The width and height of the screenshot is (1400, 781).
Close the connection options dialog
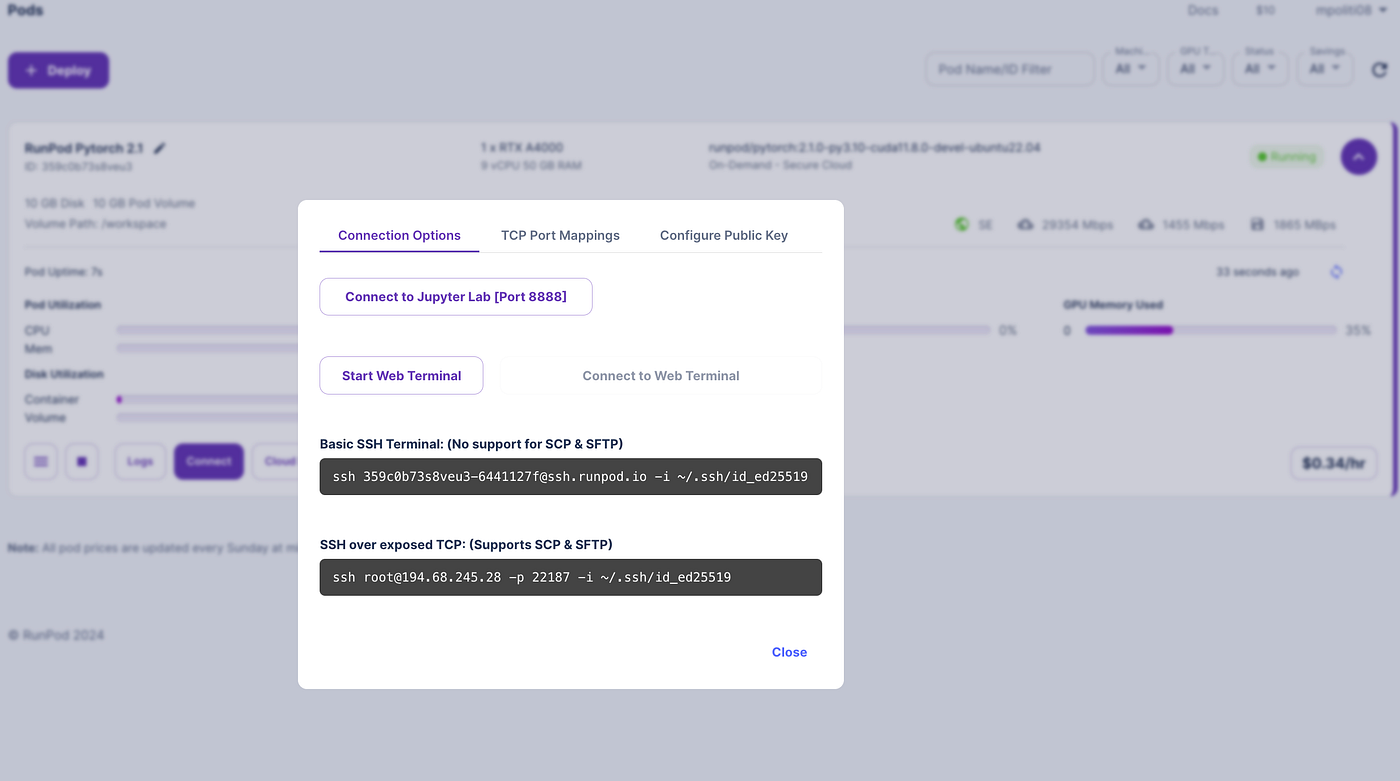click(789, 652)
